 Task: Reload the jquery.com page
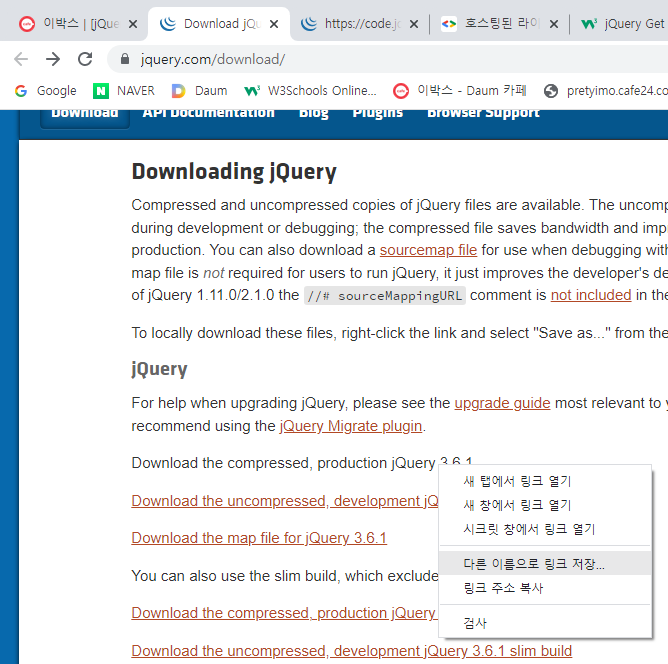click(85, 59)
